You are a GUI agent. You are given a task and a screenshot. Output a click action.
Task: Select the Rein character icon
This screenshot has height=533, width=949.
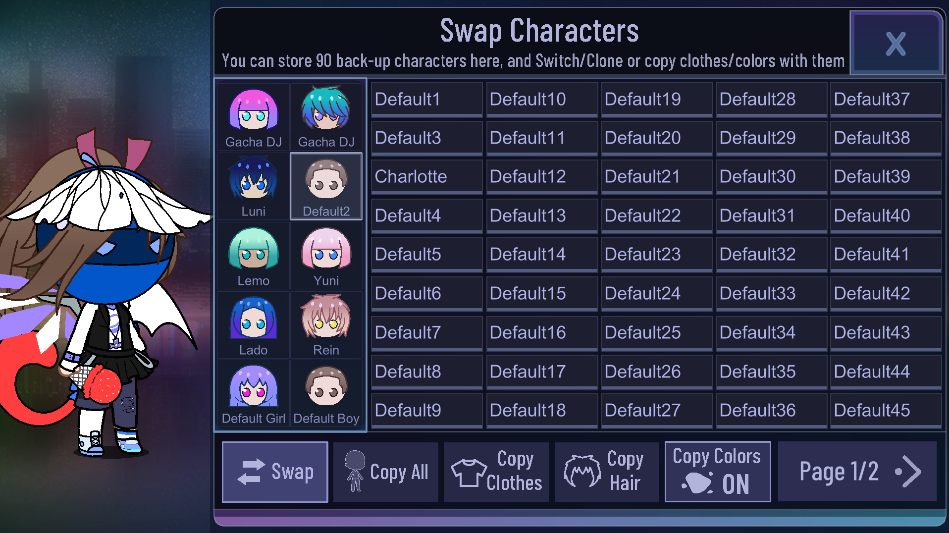coord(326,324)
